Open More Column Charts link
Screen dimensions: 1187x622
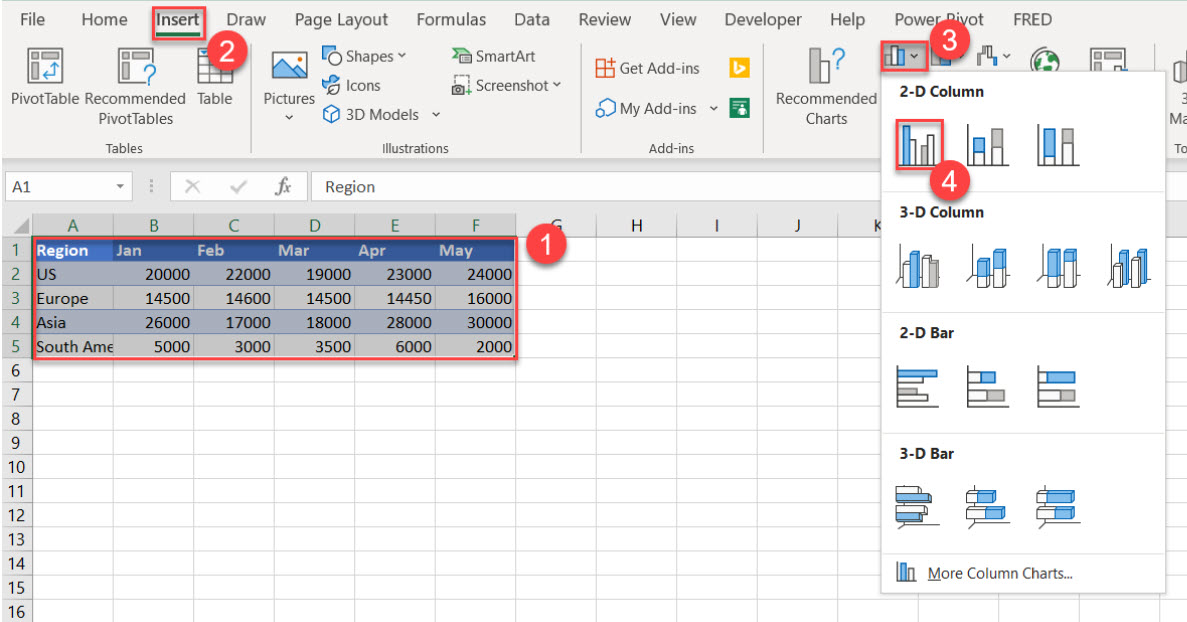(x=999, y=574)
